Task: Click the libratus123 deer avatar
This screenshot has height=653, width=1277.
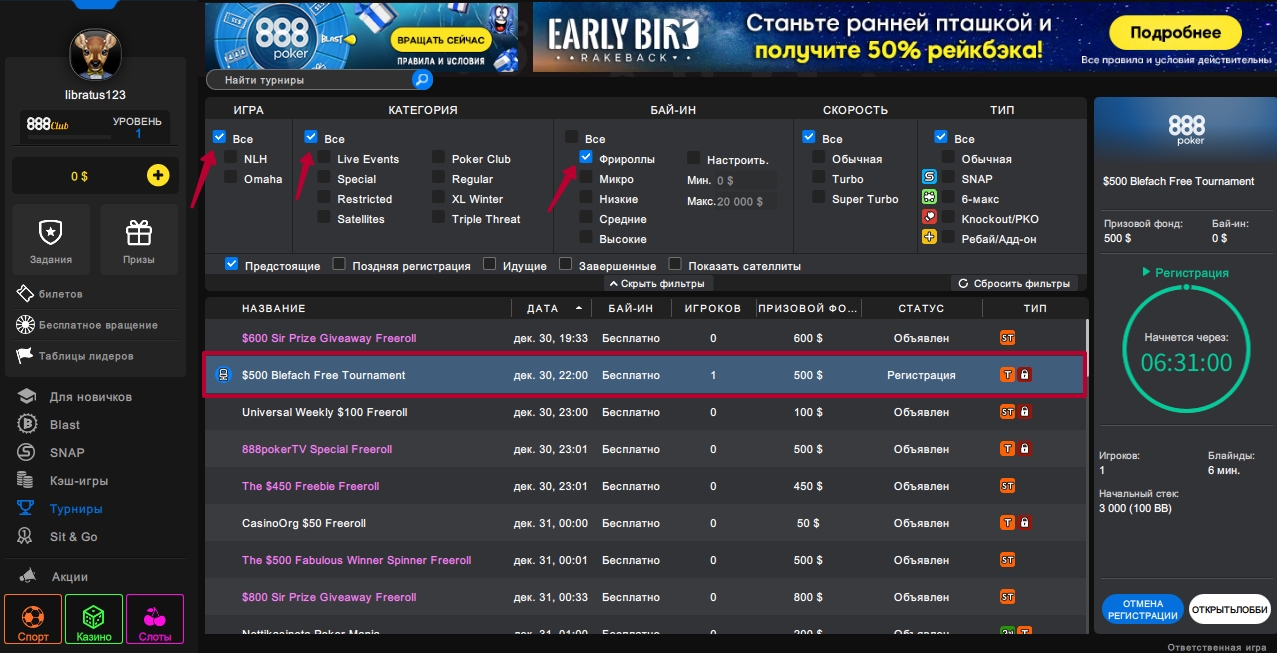Action: (95, 55)
